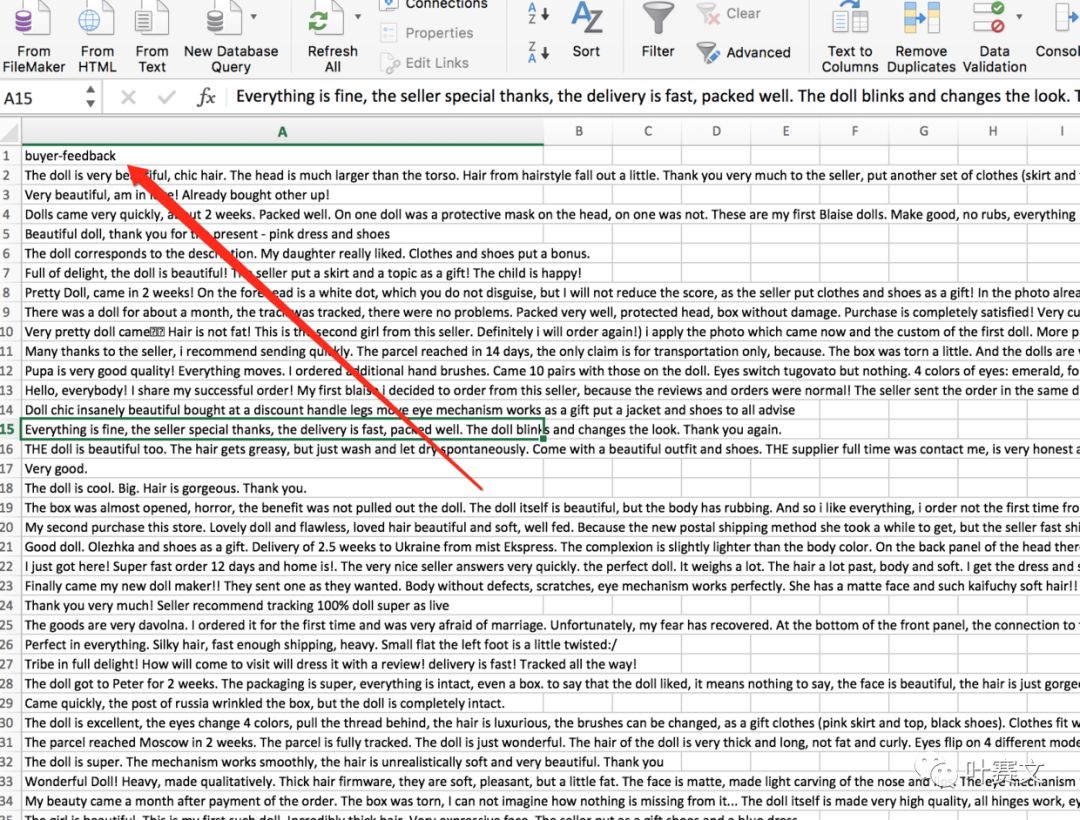Sort descending with the Z-to-A icon
This screenshot has width=1080, height=820.
538,52
